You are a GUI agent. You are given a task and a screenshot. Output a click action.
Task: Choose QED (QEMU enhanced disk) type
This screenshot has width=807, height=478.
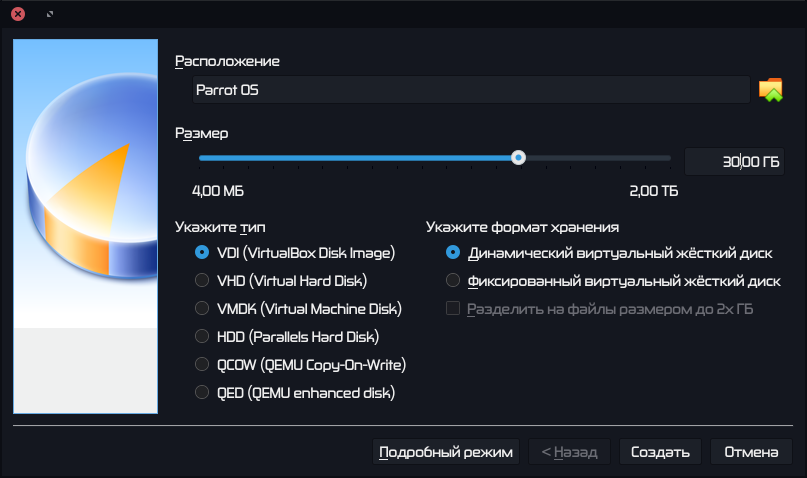202,392
